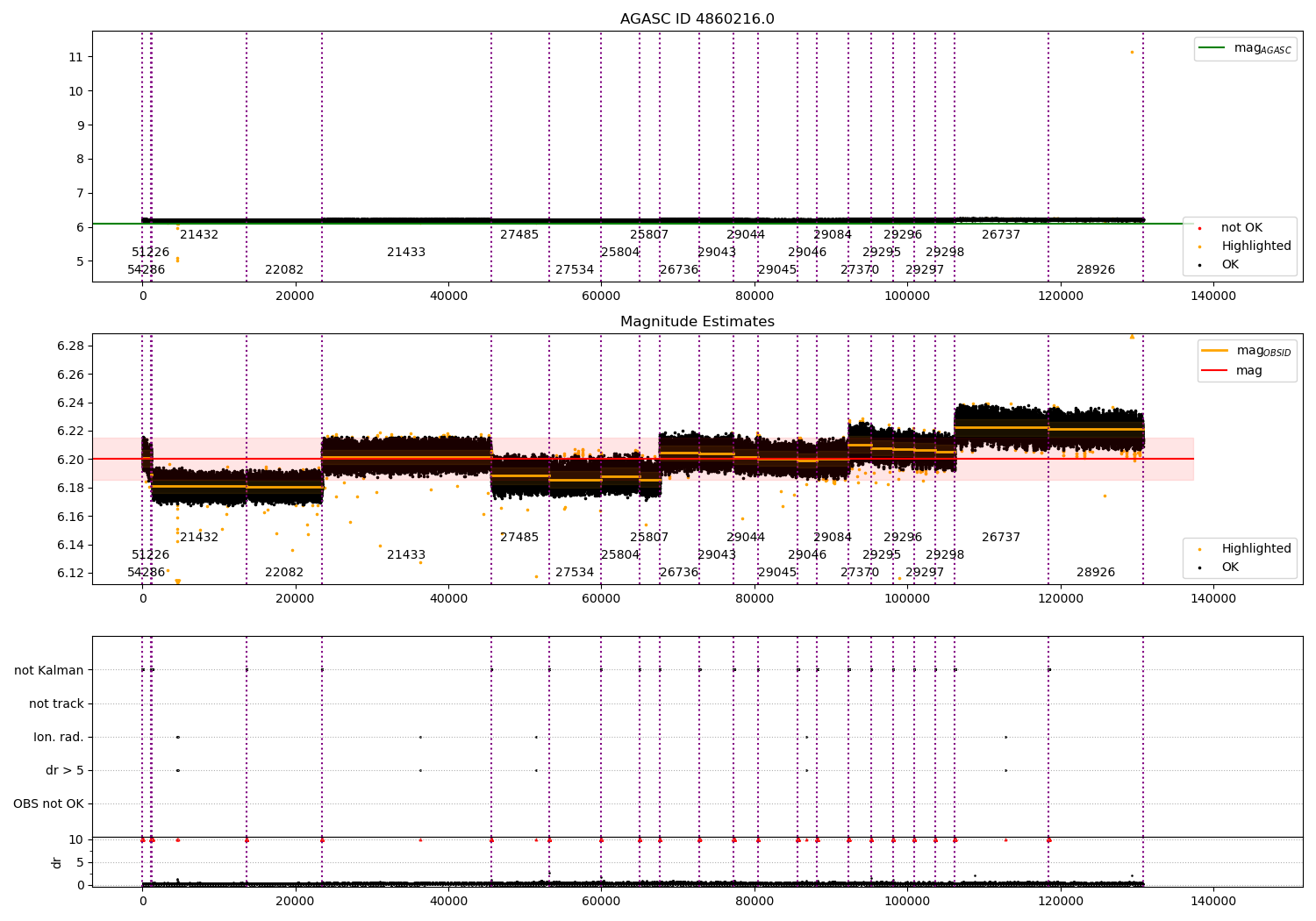
Task: Click y-axis tick '11' in top plot
Action: point(76,57)
